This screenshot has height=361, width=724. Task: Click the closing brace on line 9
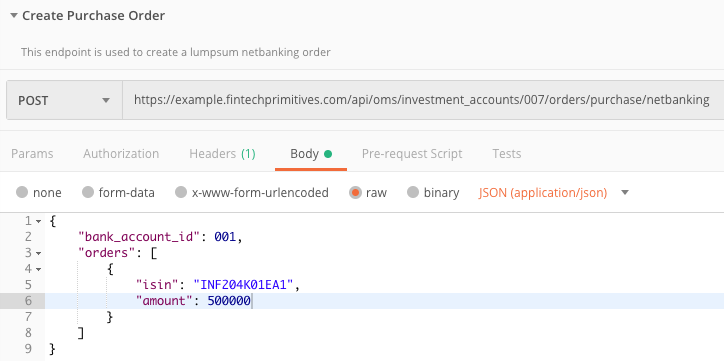(x=52, y=349)
